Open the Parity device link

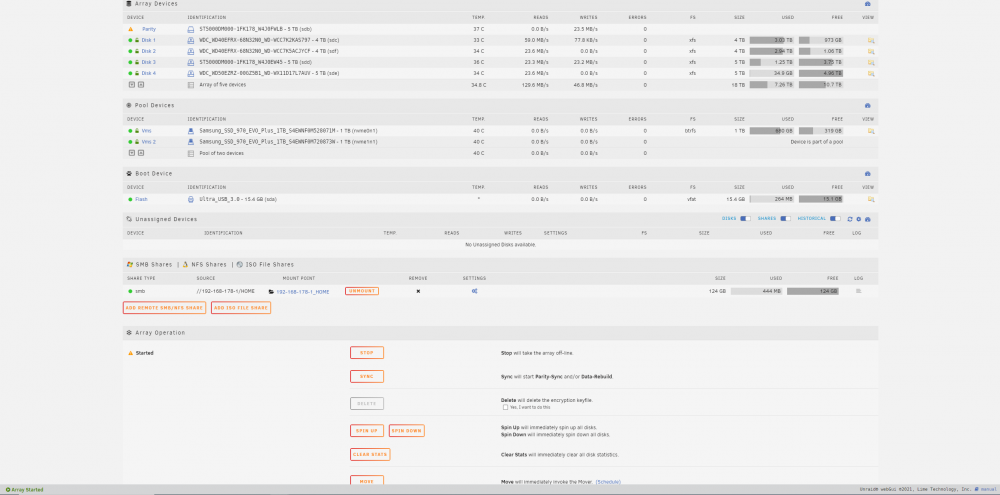[149, 29]
